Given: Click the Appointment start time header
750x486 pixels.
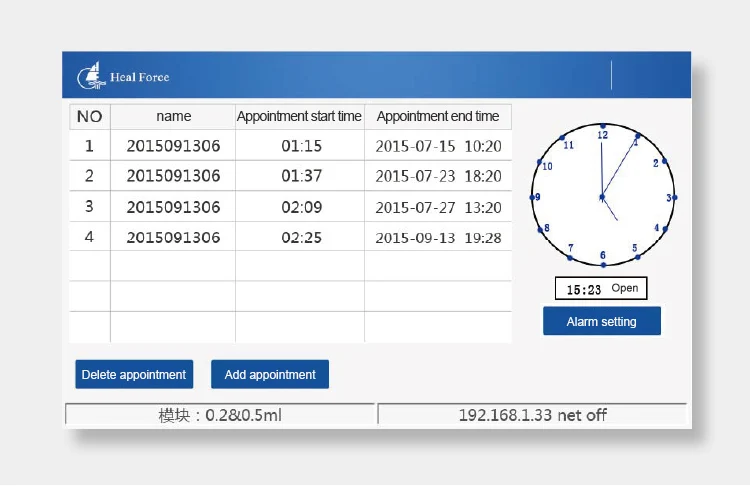Looking at the screenshot, I should click(299, 117).
